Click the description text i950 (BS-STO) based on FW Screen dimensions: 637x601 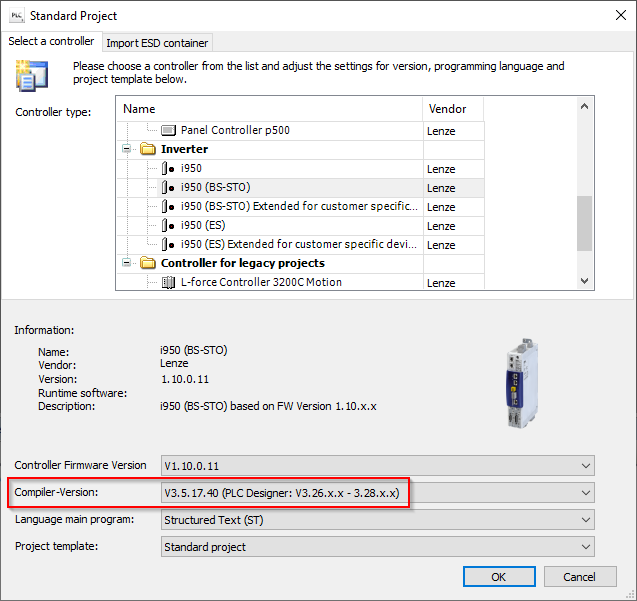(x=269, y=406)
